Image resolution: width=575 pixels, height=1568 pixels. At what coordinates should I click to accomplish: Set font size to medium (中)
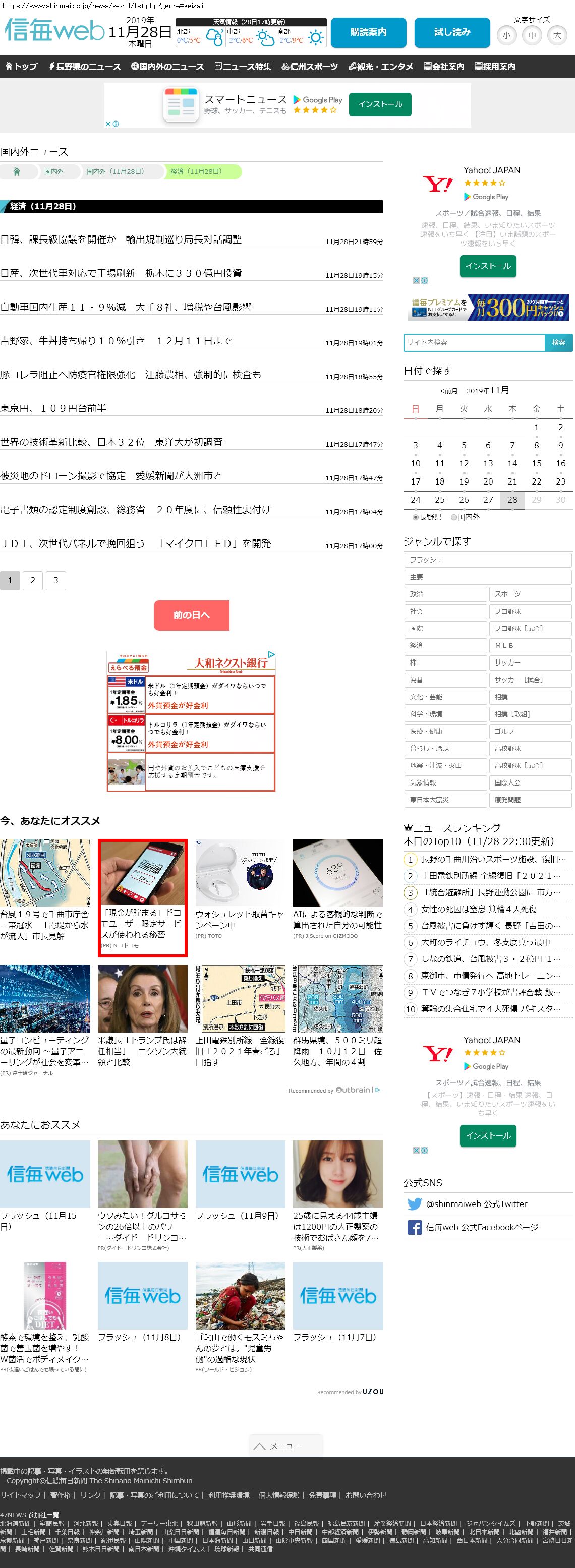532,35
